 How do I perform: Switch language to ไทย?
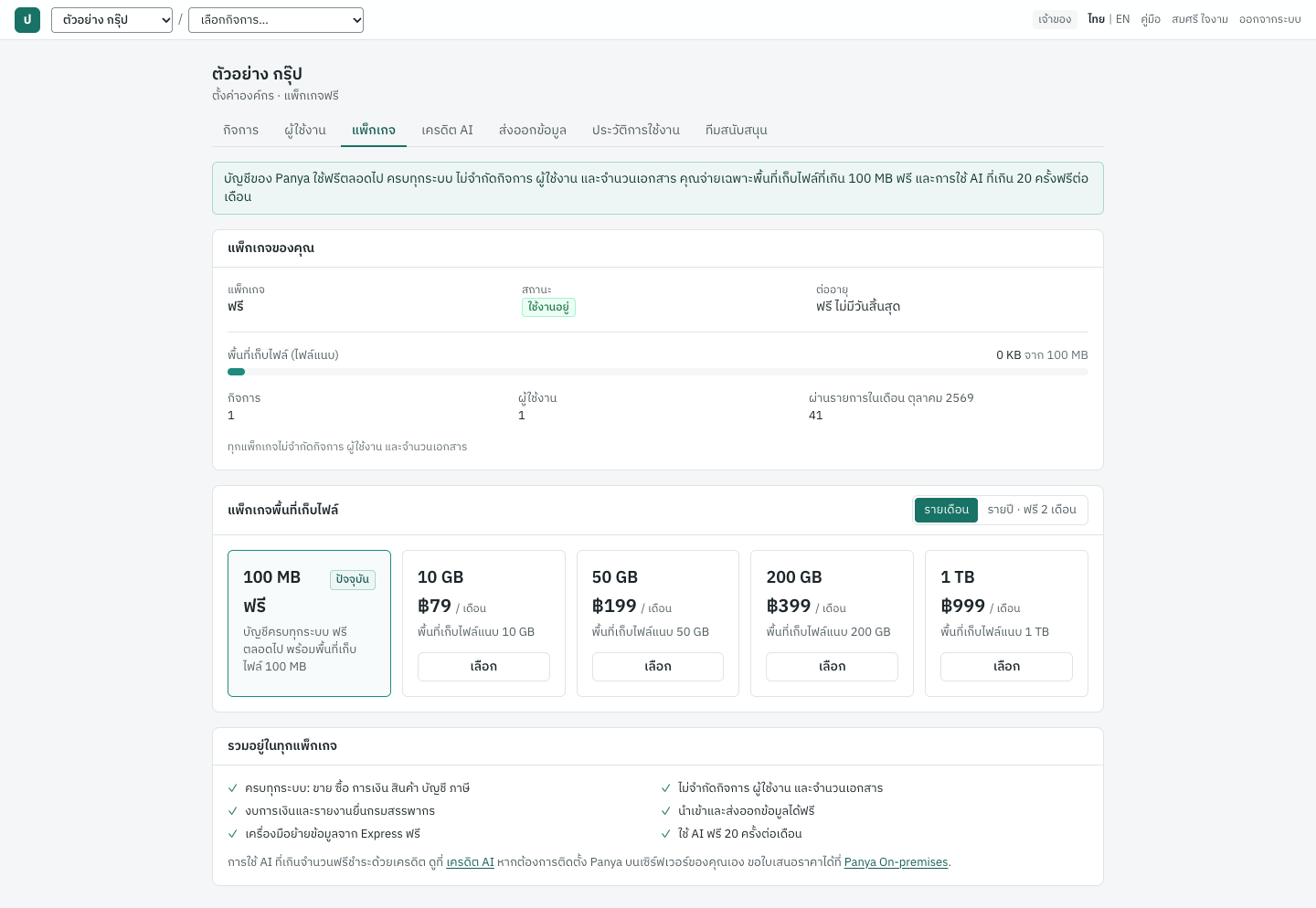tap(1096, 19)
